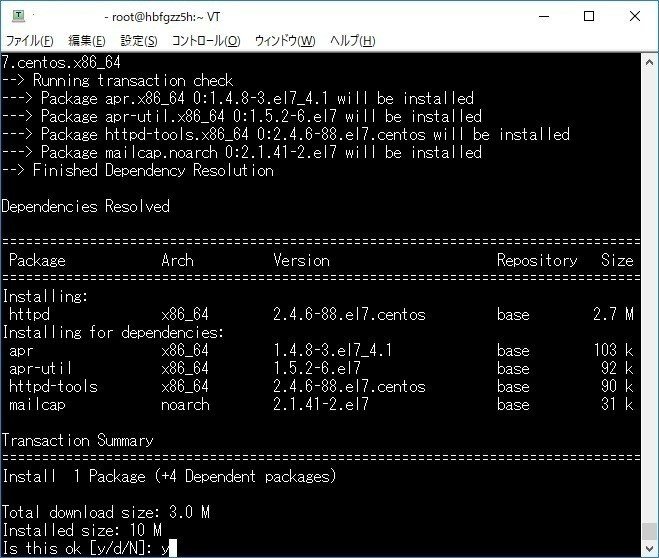Image resolution: width=659 pixels, height=558 pixels.
Task: Click the 'Repository' column header
Action: (x=537, y=261)
